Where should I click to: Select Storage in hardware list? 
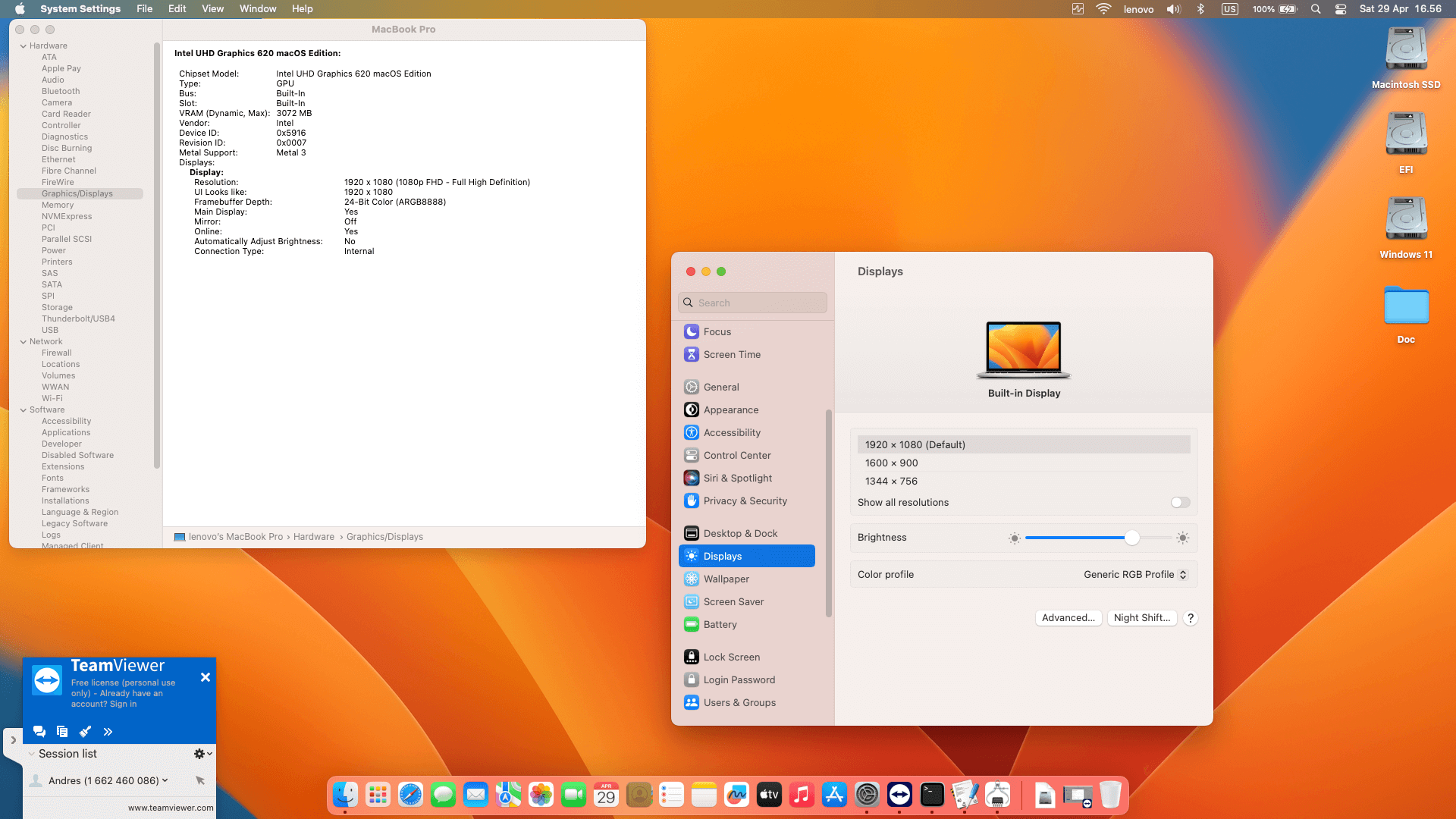pyautogui.click(x=57, y=307)
